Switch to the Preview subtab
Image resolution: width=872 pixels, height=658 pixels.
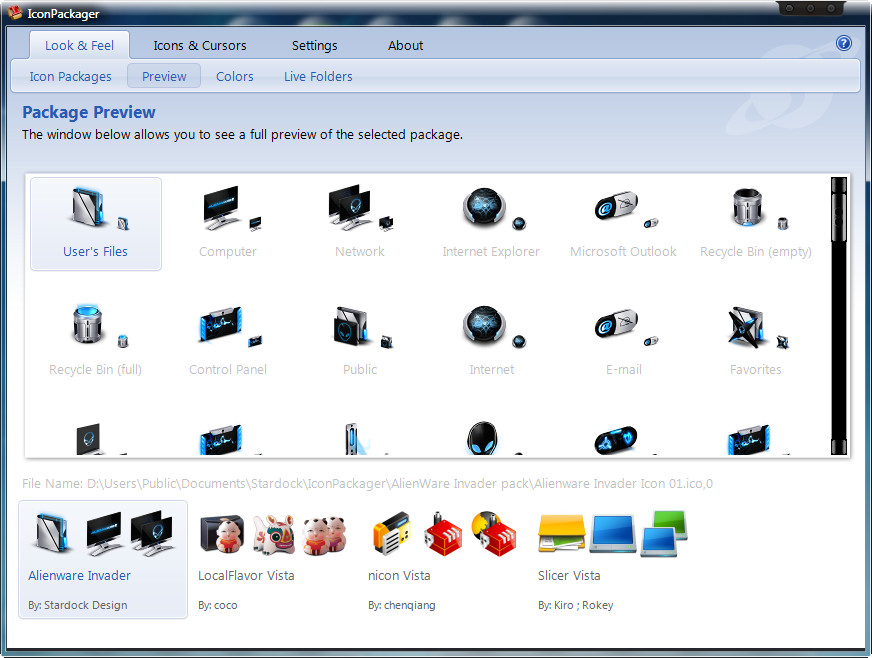pyautogui.click(x=164, y=76)
